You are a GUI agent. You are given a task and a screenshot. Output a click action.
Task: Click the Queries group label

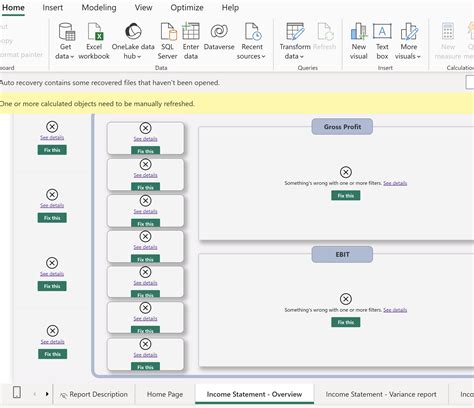(x=308, y=68)
